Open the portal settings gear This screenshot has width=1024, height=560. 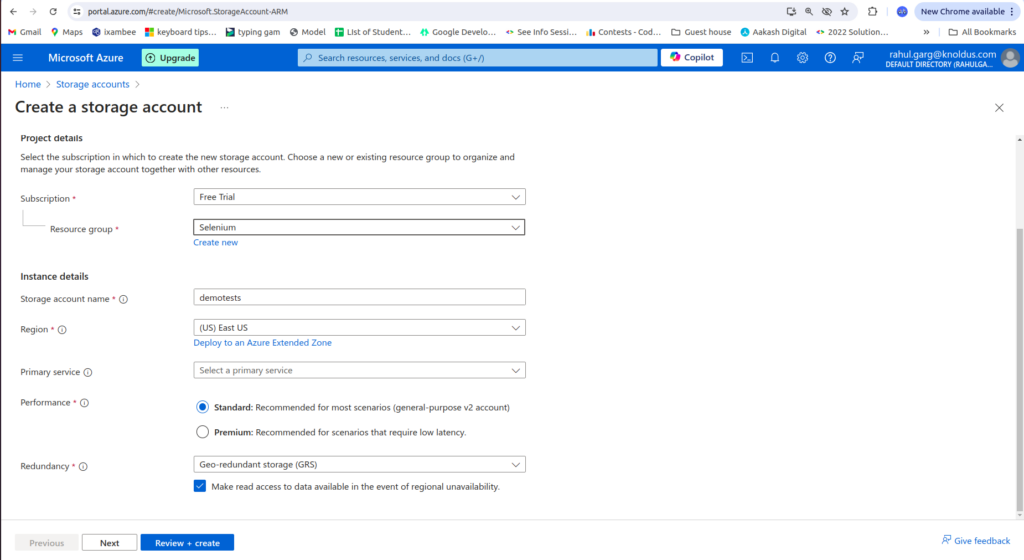coord(802,58)
